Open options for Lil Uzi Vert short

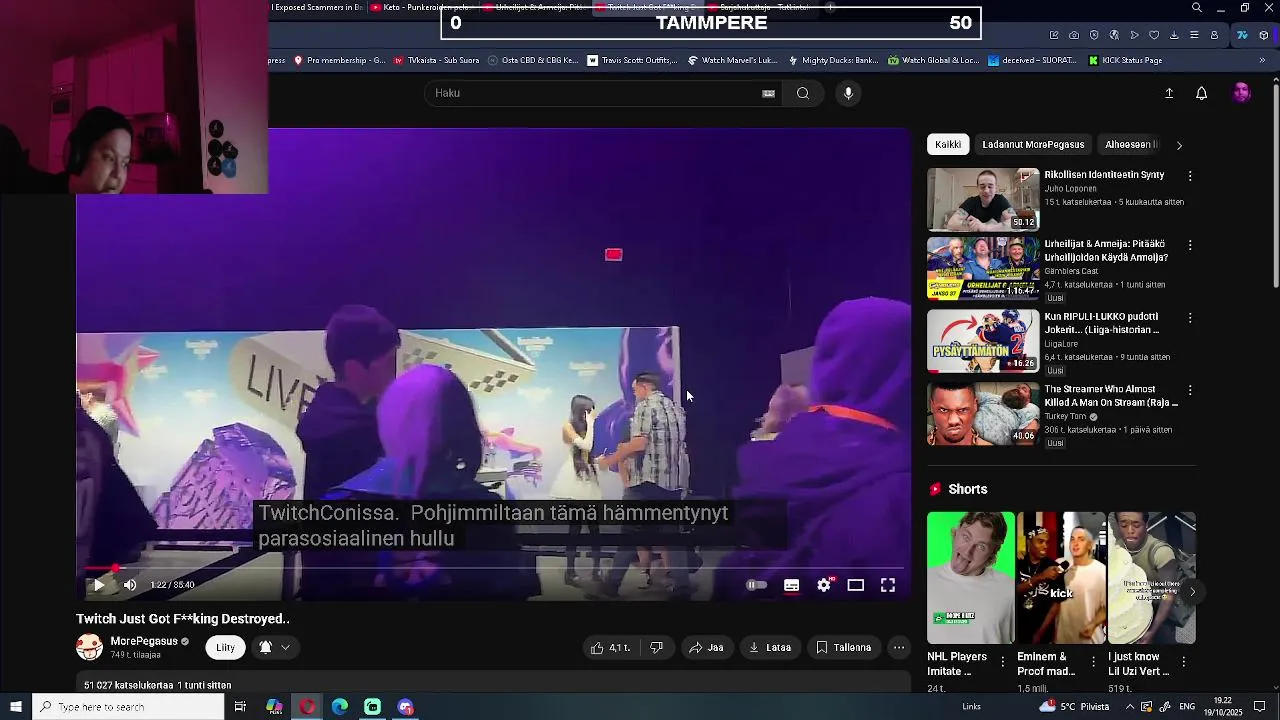point(1184,662)
